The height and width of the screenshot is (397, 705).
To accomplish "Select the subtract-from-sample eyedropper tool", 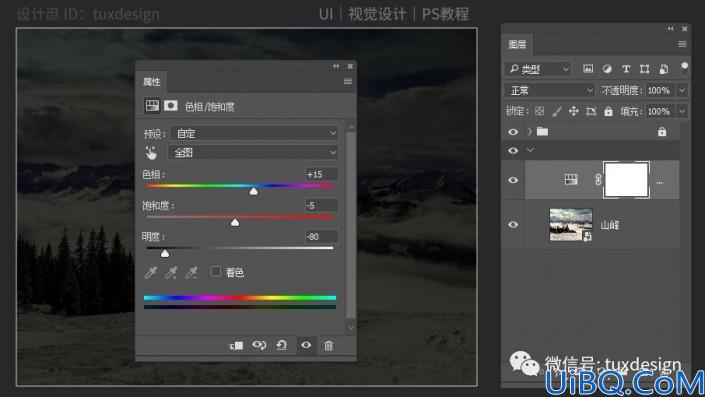I will [x=192, y=272].
